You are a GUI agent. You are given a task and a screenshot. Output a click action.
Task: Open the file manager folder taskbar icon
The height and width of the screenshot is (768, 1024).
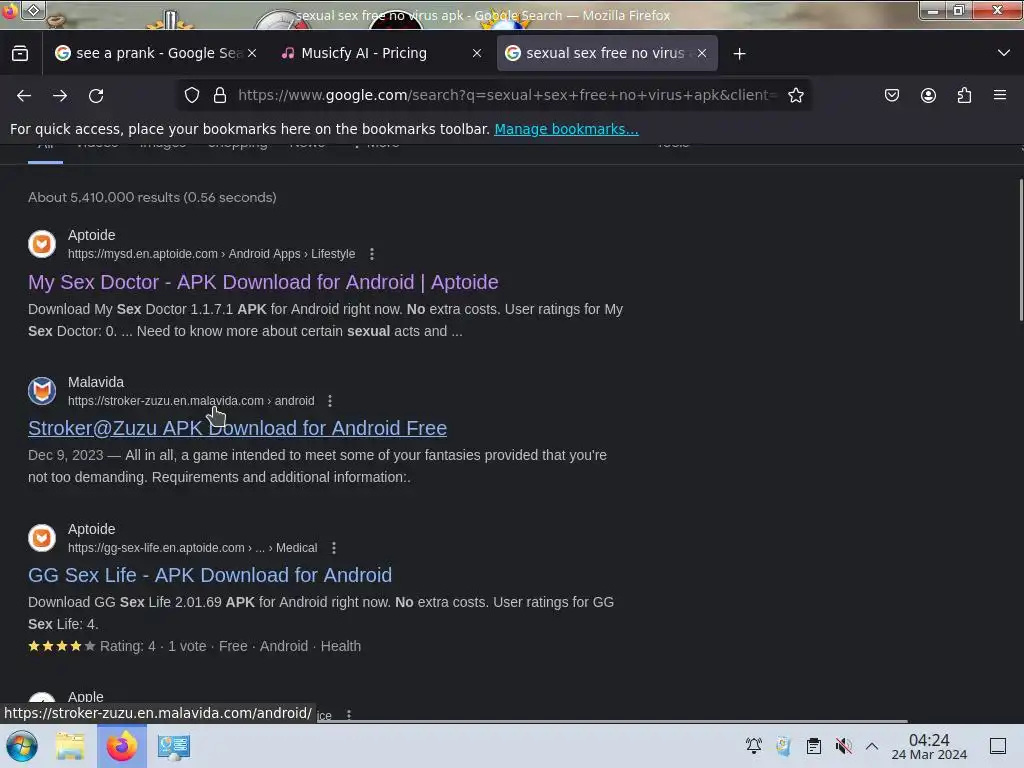tap(70, 746)
